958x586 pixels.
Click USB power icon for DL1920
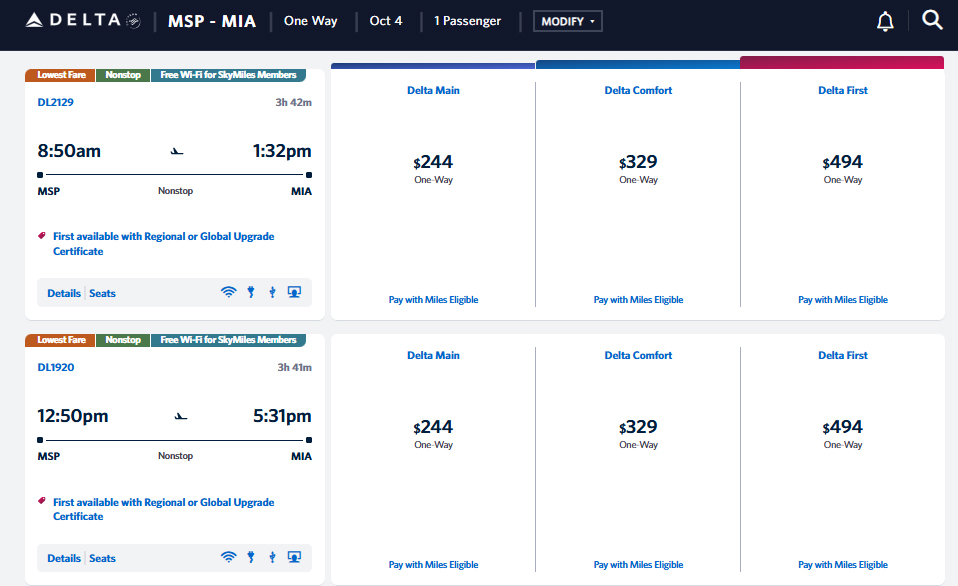272,557
